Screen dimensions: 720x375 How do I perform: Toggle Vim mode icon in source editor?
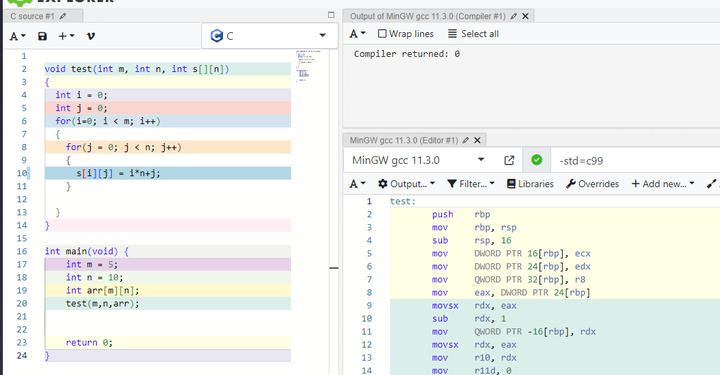[x=90, y=36]
